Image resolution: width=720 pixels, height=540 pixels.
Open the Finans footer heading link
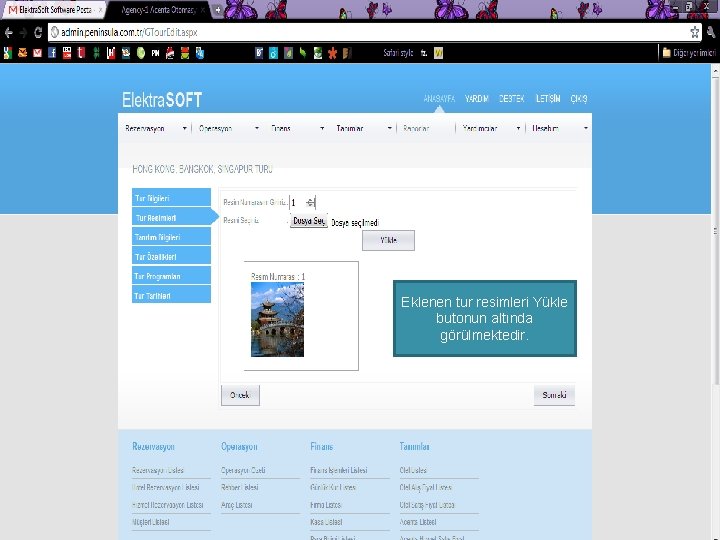[322, 446]
